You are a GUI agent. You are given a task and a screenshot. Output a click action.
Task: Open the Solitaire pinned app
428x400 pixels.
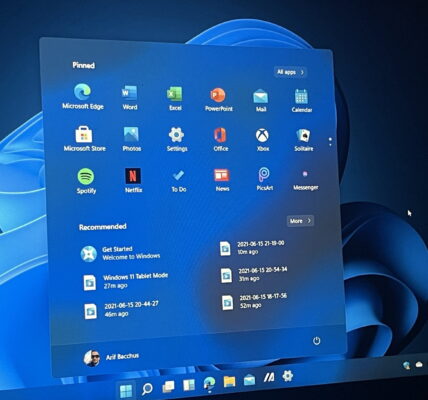pyautogui.click(x=303, y=139)
